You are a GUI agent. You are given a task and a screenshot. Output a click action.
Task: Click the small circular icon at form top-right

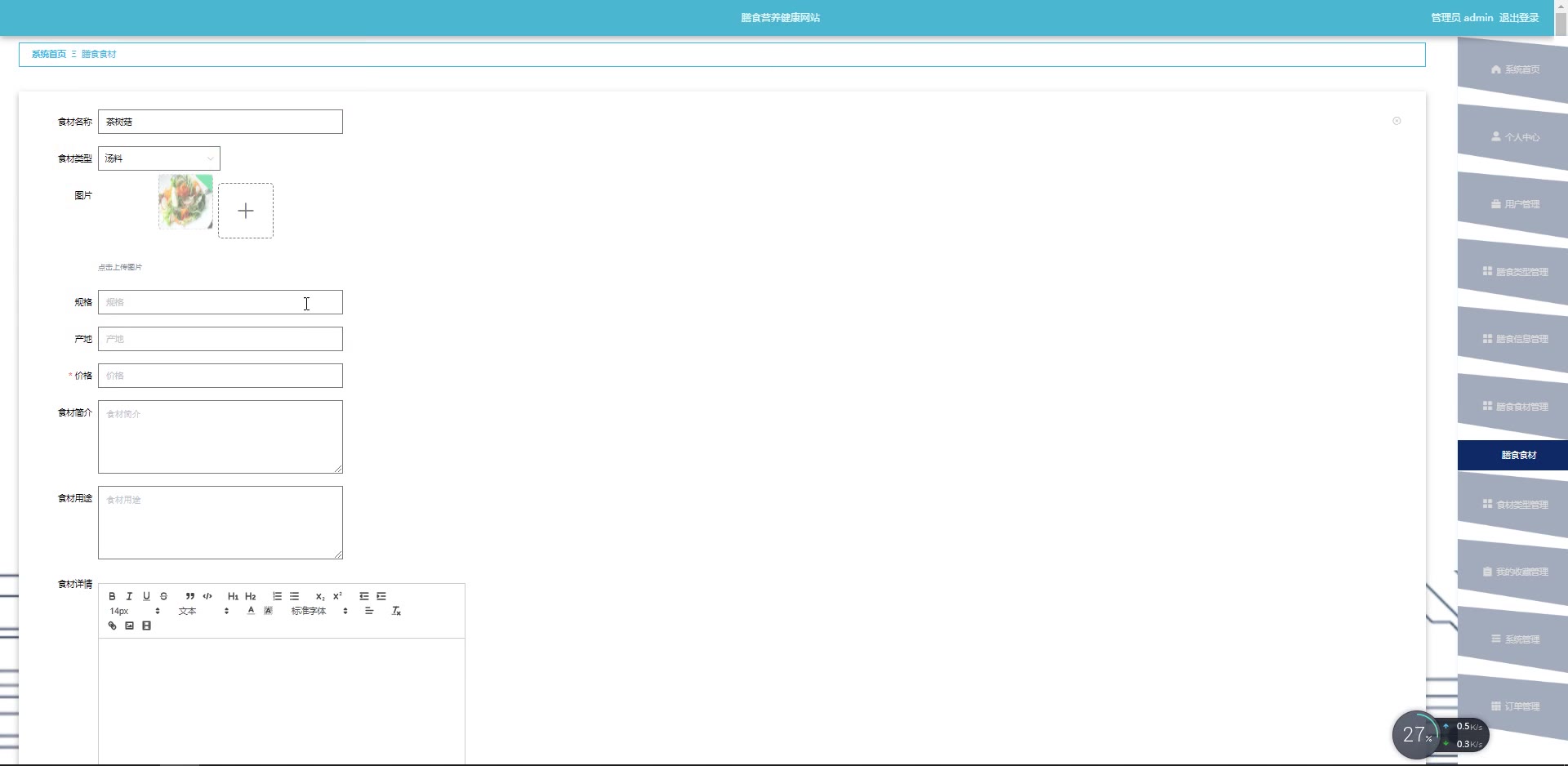pos(1396,121)
